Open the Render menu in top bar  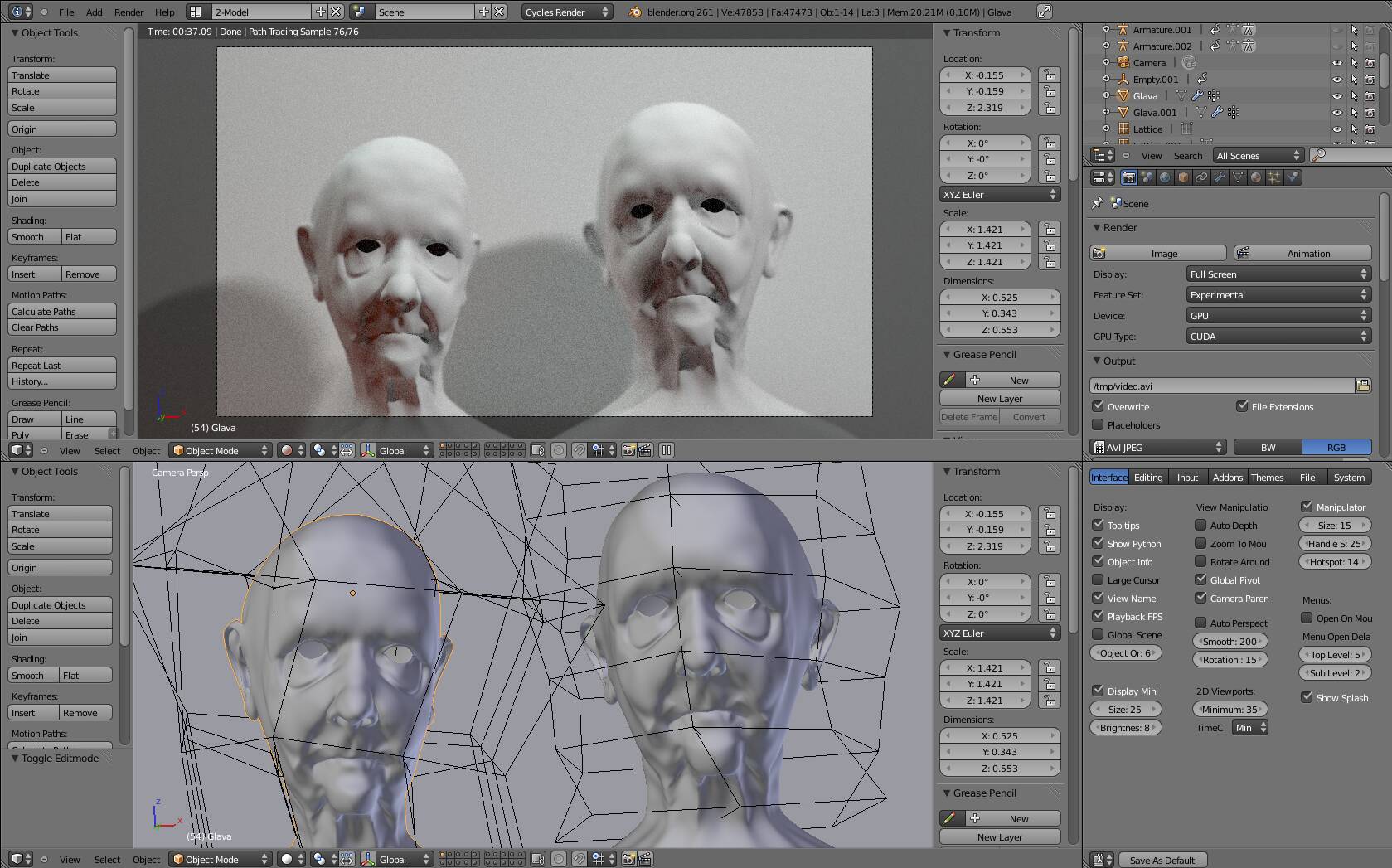[x=129, y=12]
